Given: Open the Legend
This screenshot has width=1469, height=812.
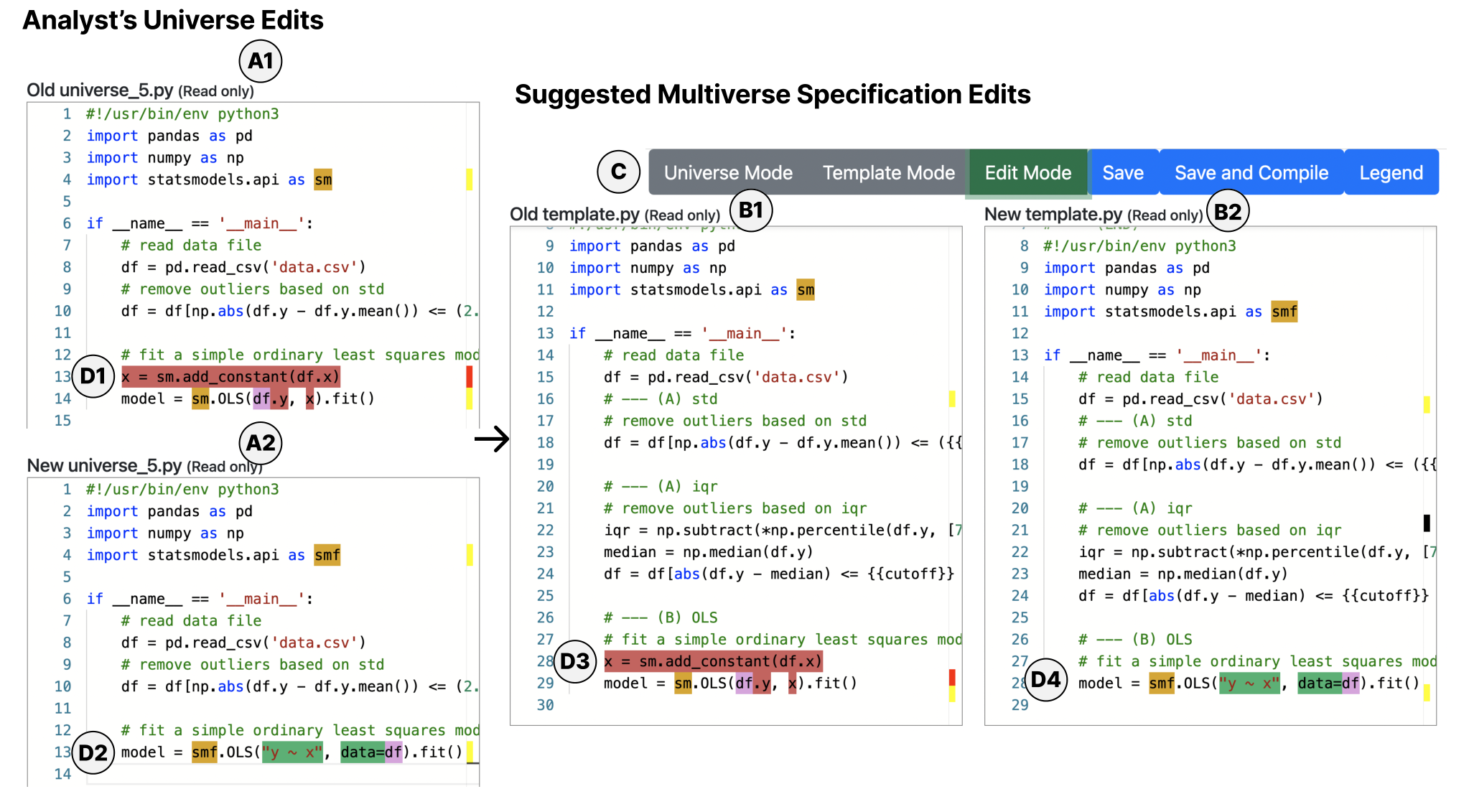Looking at the screenshot, I should point(1391,173).
